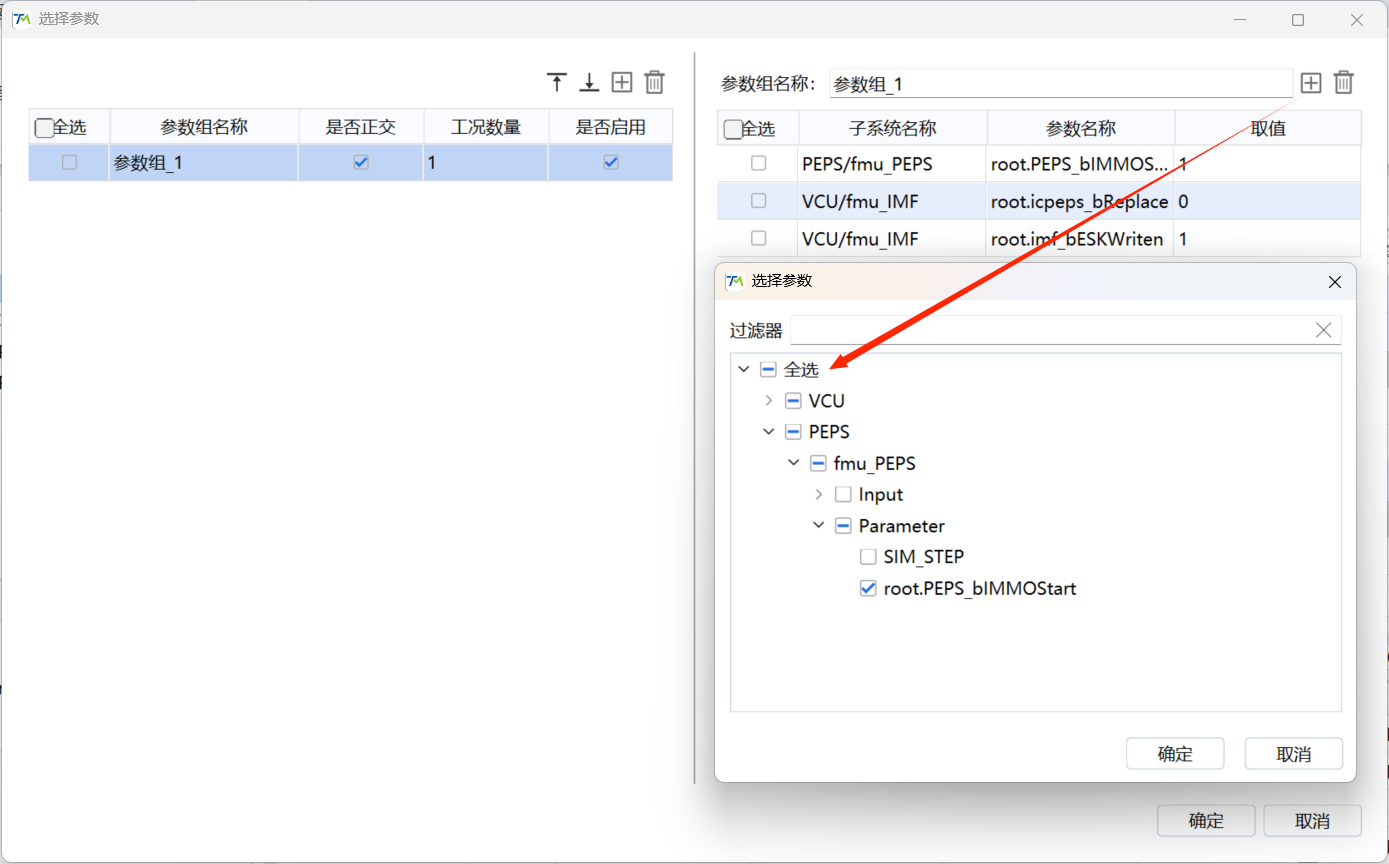Expand the Input tree node
1389x864 pixels.
(x=818, y=494)
